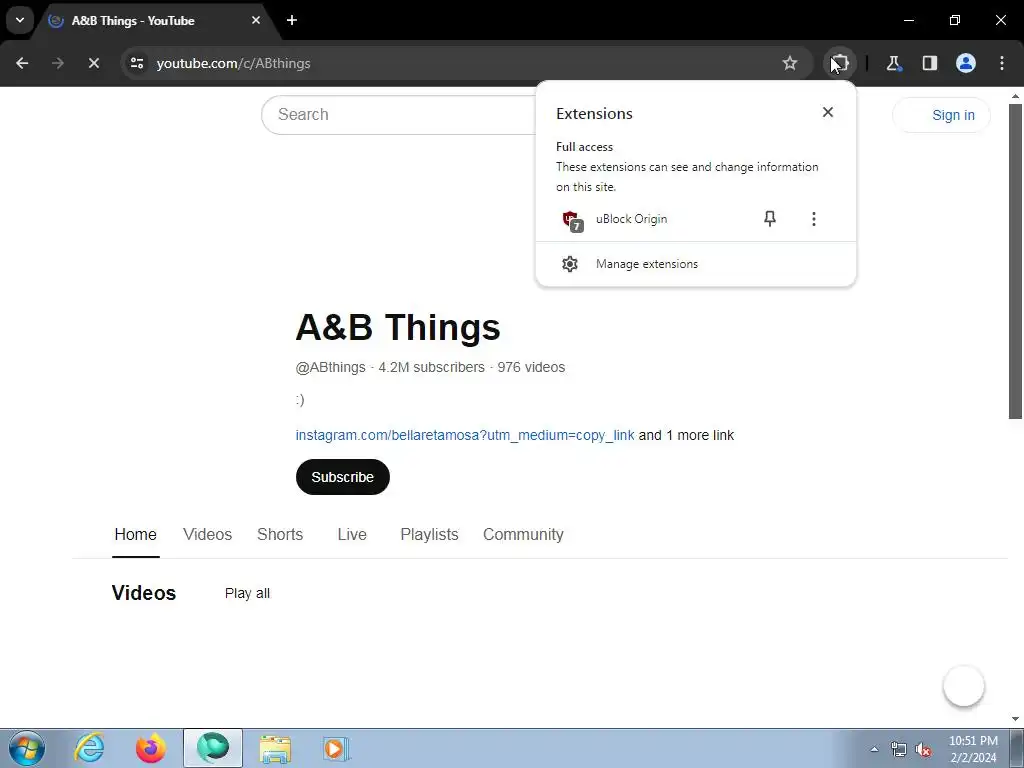This screenshot has height=768, width=1024.
Task: Click the YouTube Search field
Action: 398,115
